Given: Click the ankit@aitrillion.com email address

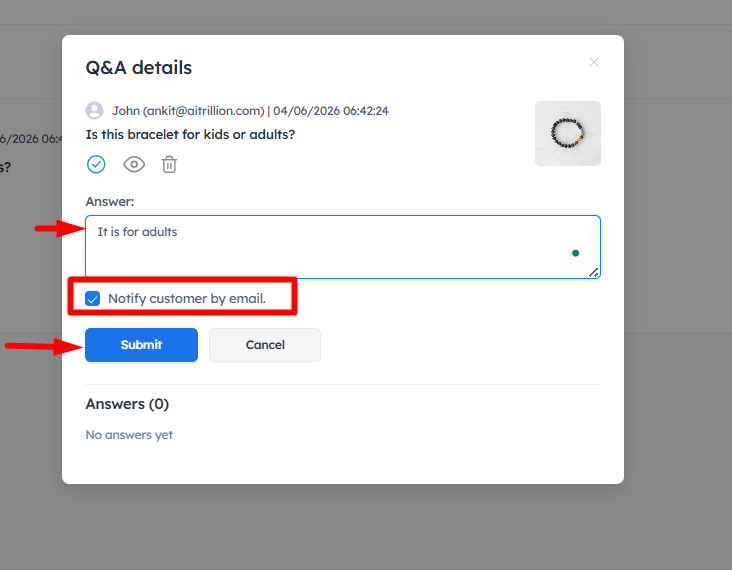Looking at the screenshot, I should point(203,111).
